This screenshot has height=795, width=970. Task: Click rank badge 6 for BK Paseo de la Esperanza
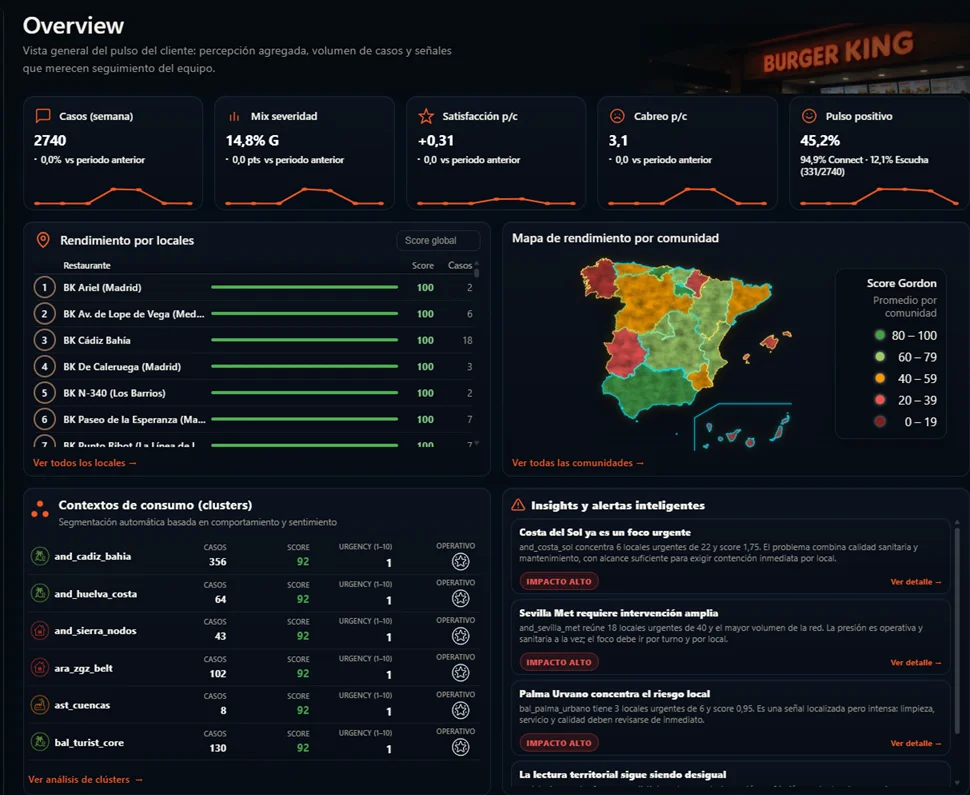(x=44, y=419)
